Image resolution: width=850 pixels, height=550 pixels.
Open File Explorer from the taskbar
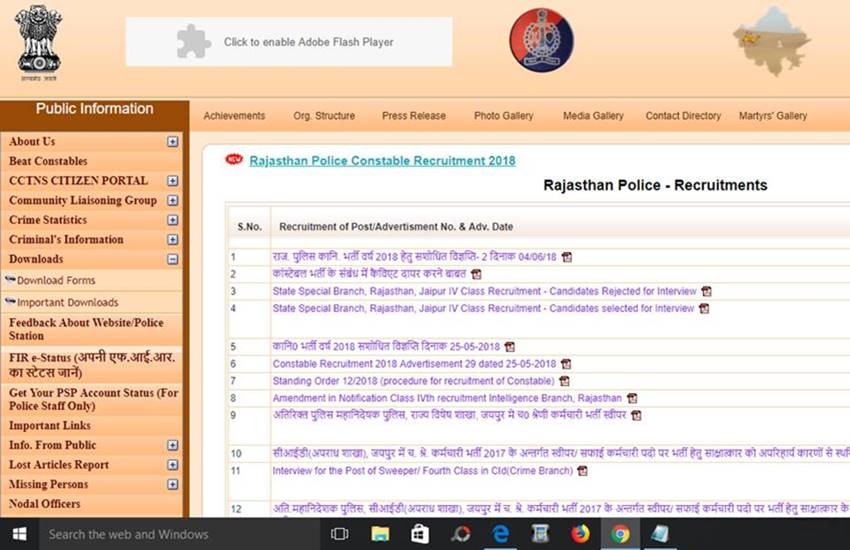[380, 534]
